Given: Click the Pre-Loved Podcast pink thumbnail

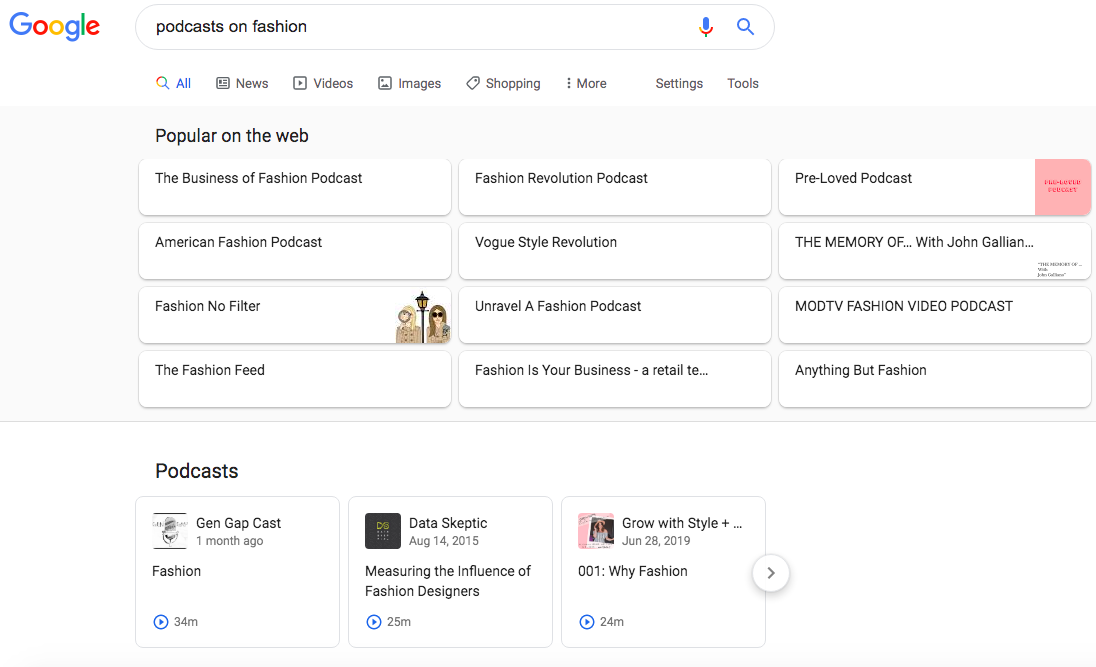Looking at the screenshot, I should tap(1062, 187).
